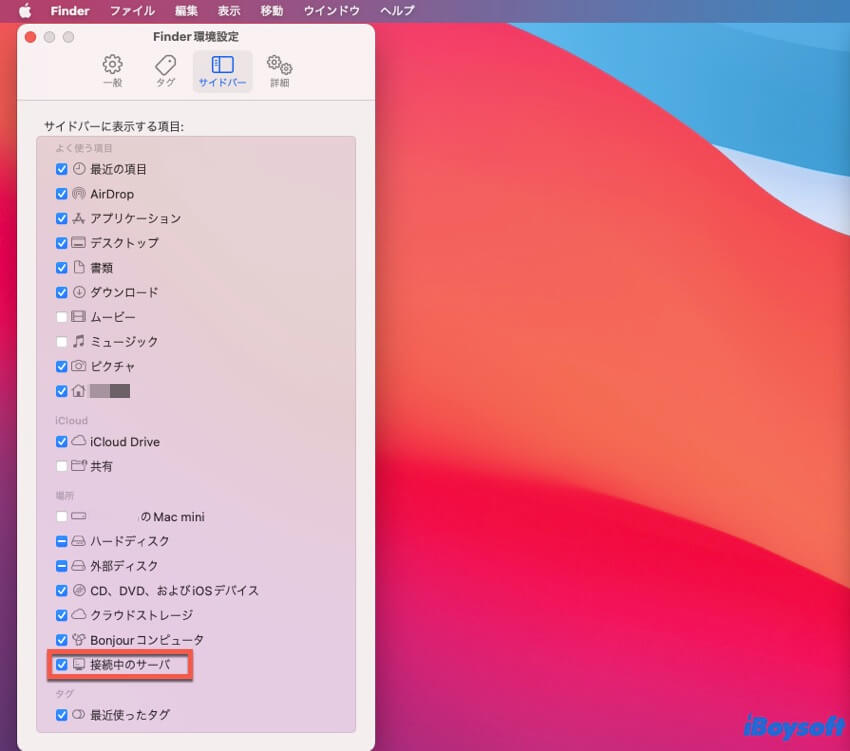This screenshot has width=850, height=751.
Task: Enable the ムービー checkbox
Action: coord(62,317)
